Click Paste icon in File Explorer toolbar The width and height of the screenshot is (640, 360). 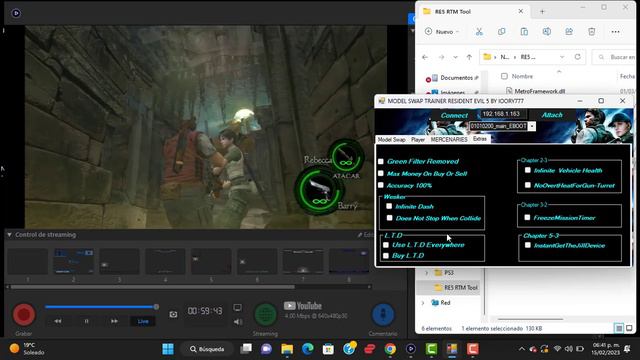click(x=524, y=31)
